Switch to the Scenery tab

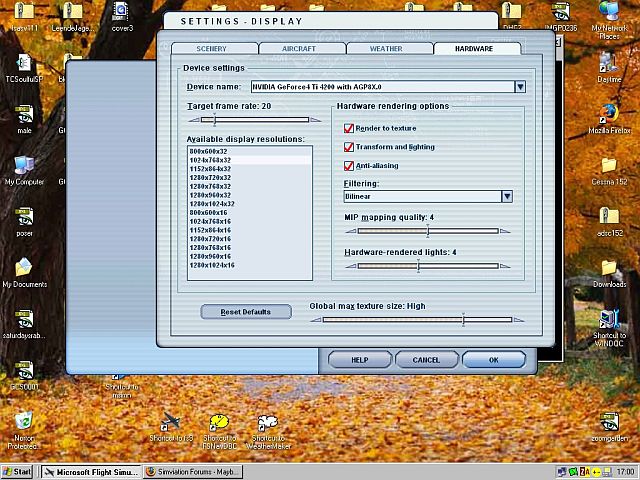point(212,48)
